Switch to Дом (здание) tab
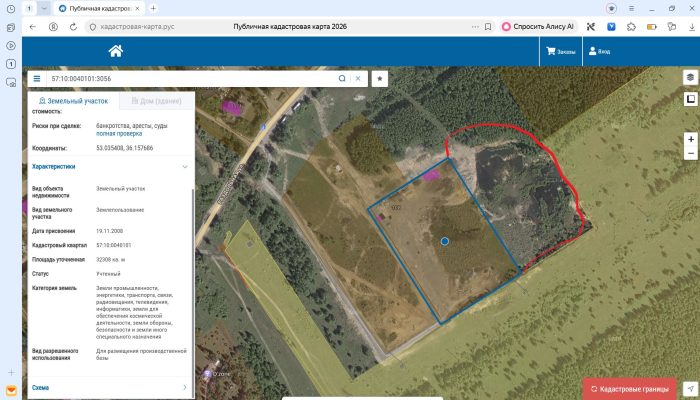The image size is (700, 400). tap(156, 101)
